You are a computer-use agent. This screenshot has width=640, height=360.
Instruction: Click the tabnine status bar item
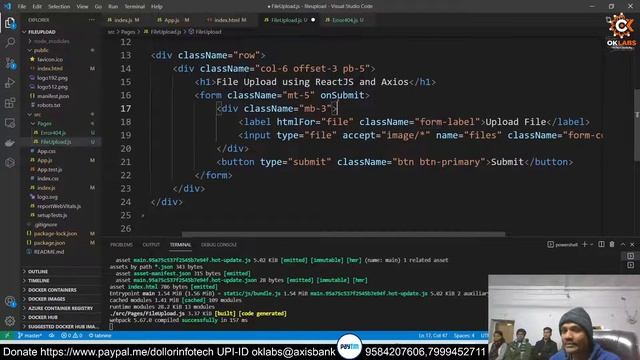100,336
